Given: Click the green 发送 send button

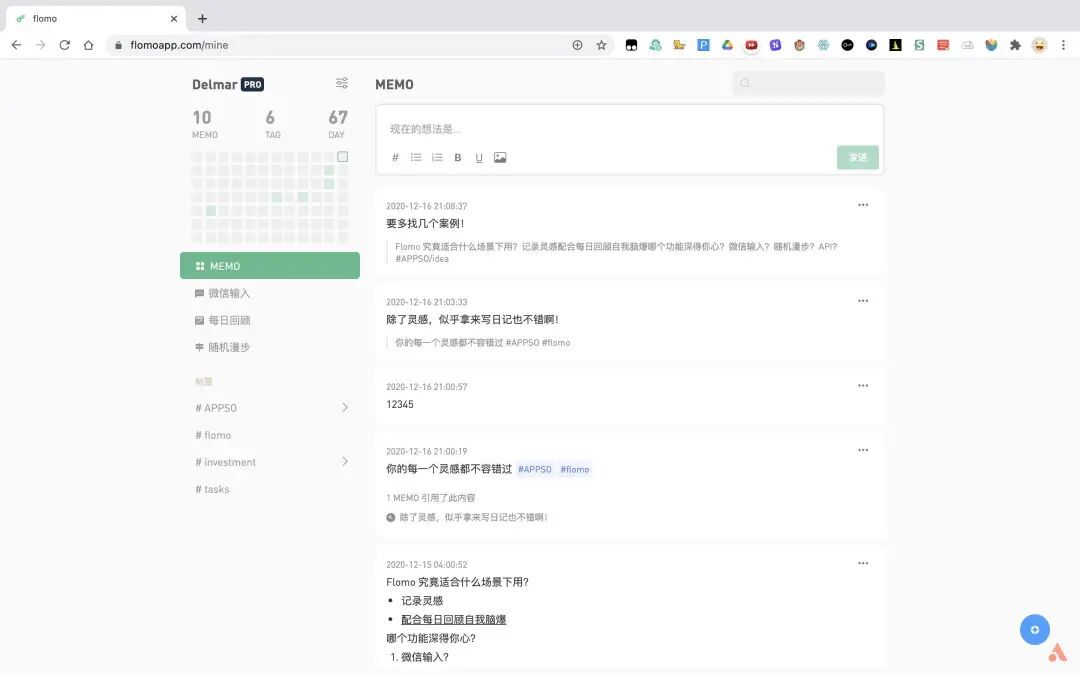Looking at the screenshot, I should tap(858, 158).
